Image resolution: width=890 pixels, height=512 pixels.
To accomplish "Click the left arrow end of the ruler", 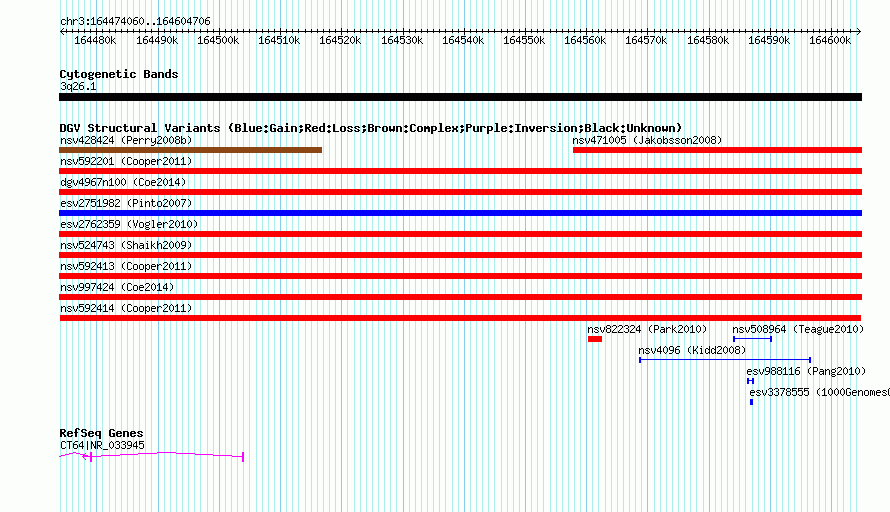I will click(x=62, y=32).
